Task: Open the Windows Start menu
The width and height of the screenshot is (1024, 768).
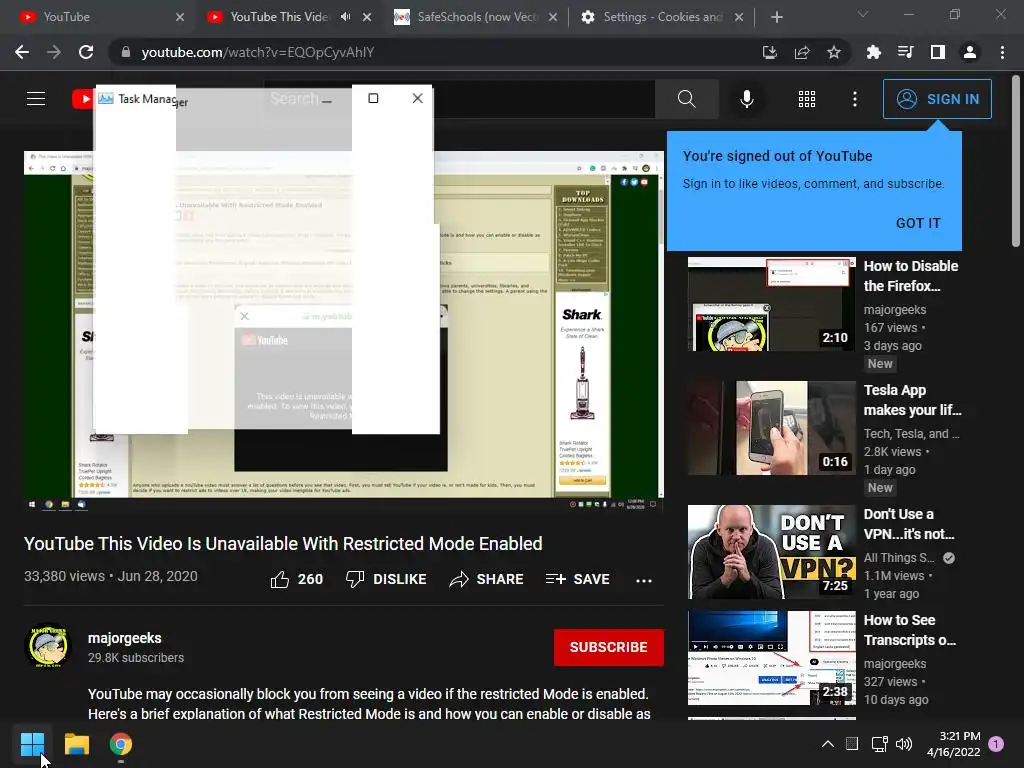Action: pos(32,744)
